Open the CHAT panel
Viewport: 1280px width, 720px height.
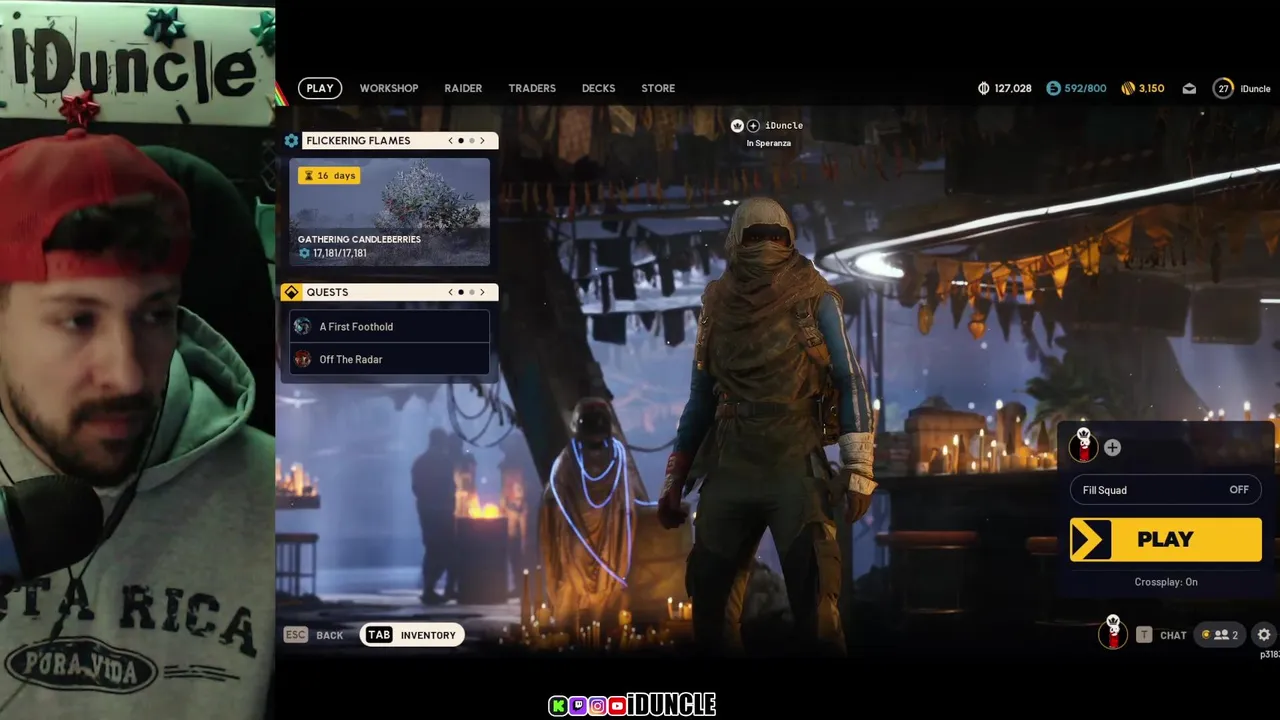pyautogui.click(x=1173, y=635)
